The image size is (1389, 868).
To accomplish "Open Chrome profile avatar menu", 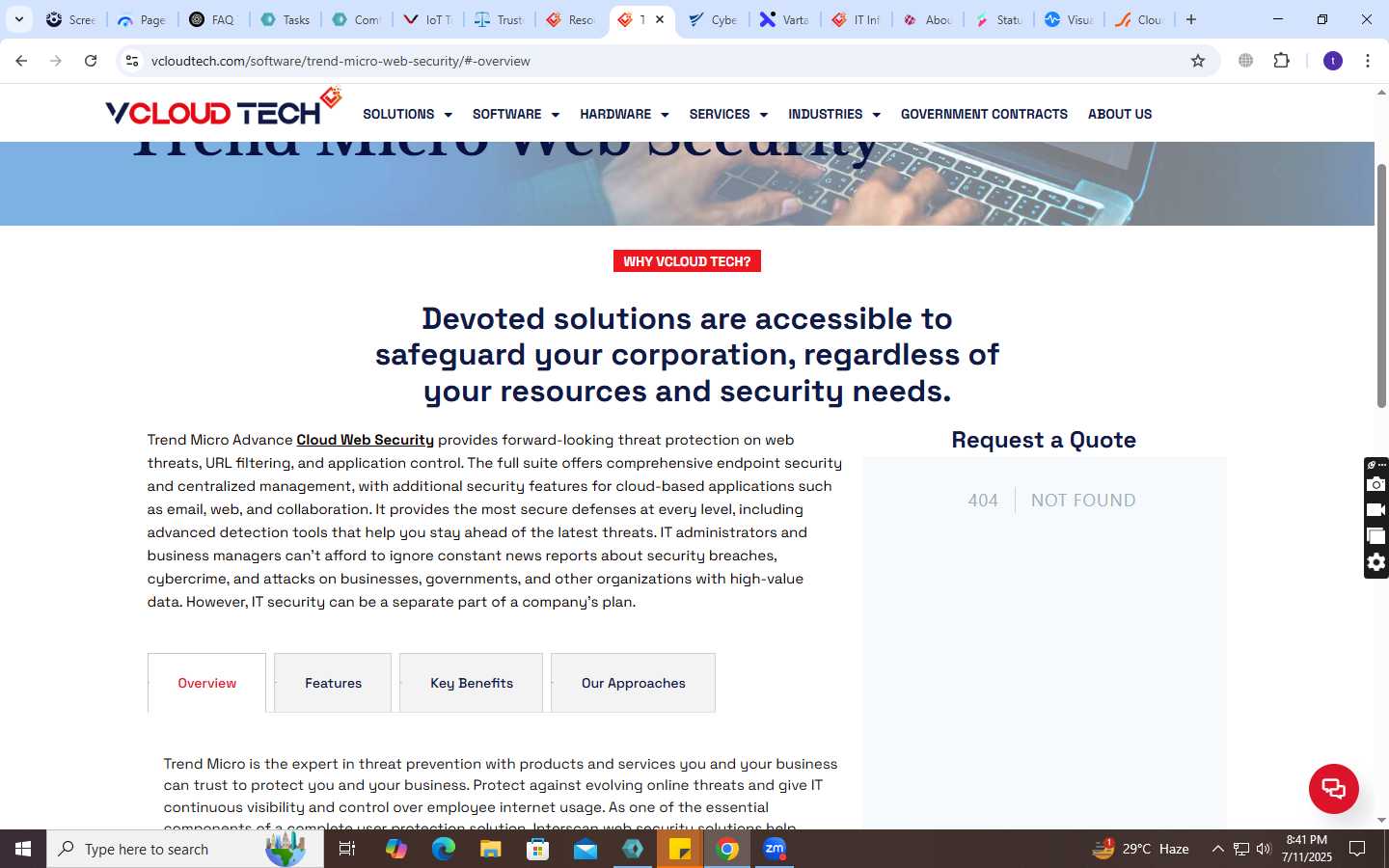I will pos(1333,61).
